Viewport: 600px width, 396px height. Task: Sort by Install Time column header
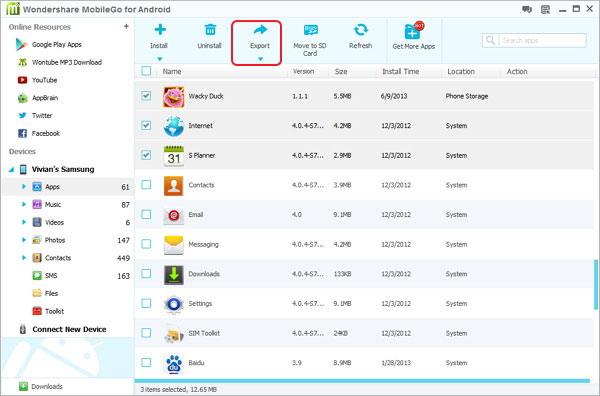point(401,72)
